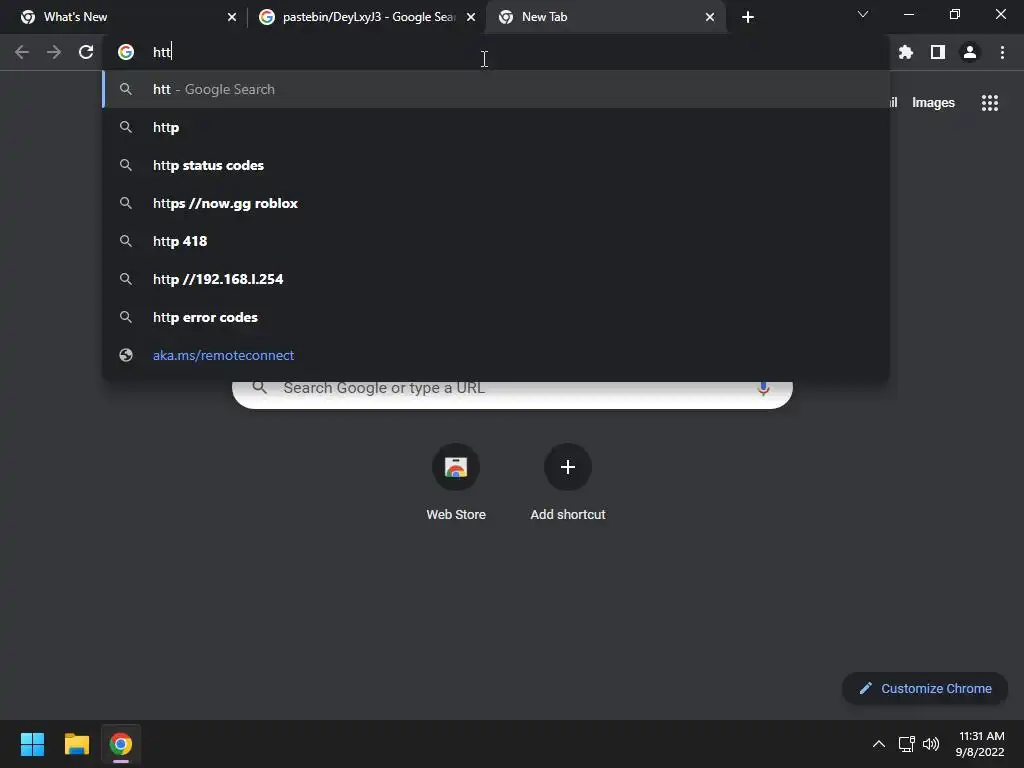Click the Chrome taskbar icon
This screenshot has height=768, width=1024.
(121, 744)
